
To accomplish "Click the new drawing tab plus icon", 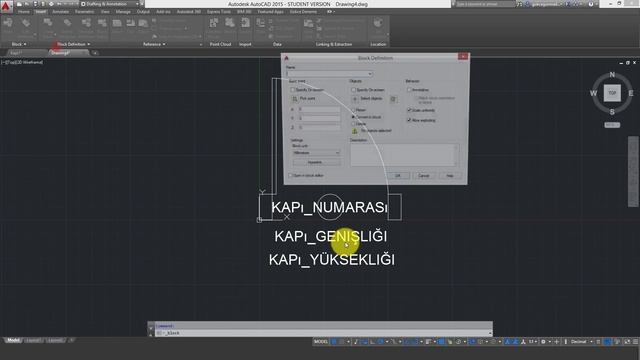I will pyautogui.click(x=95, y=53).
